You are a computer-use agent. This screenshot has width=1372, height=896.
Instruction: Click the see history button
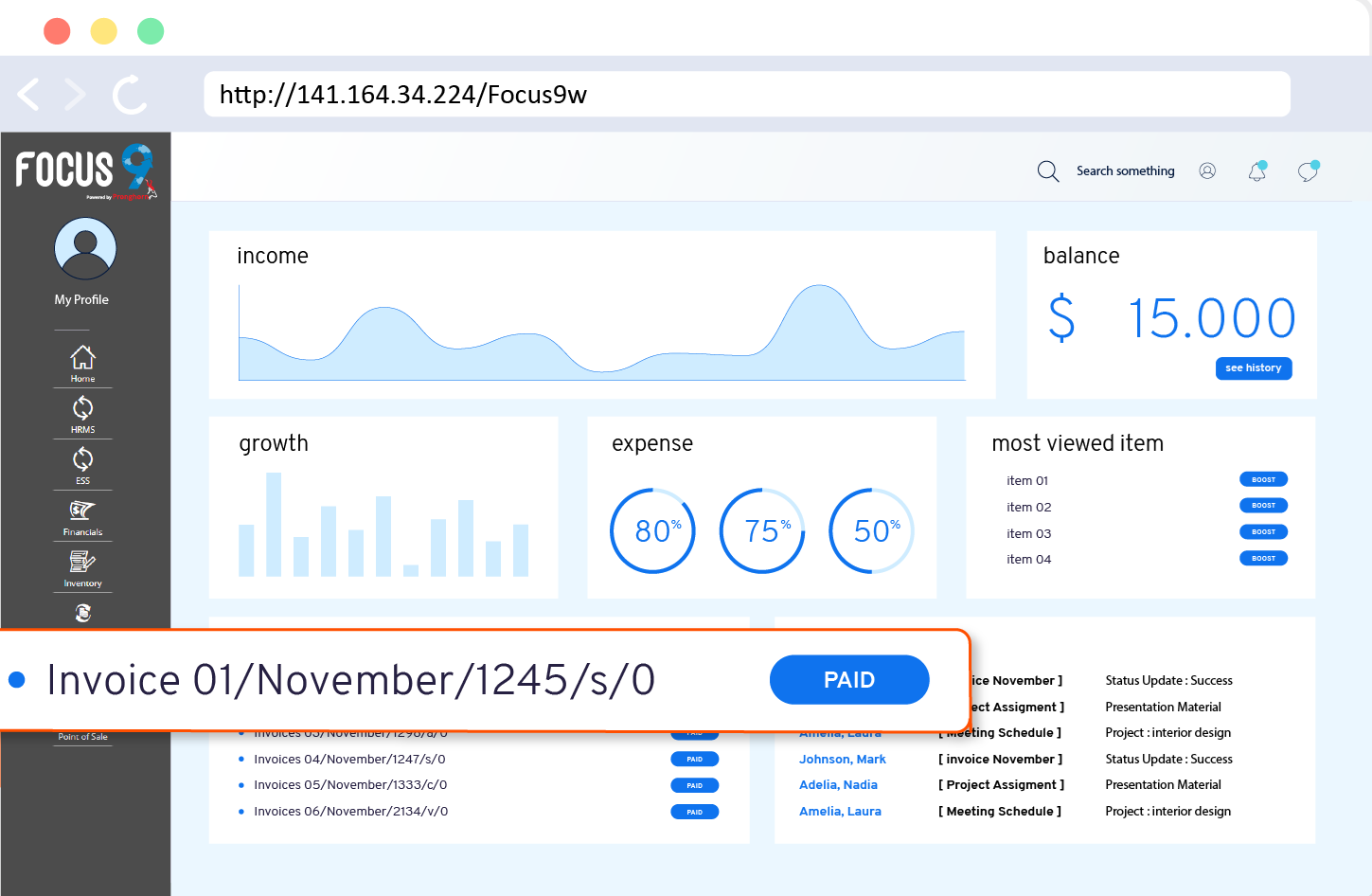tap(1253, 368)
